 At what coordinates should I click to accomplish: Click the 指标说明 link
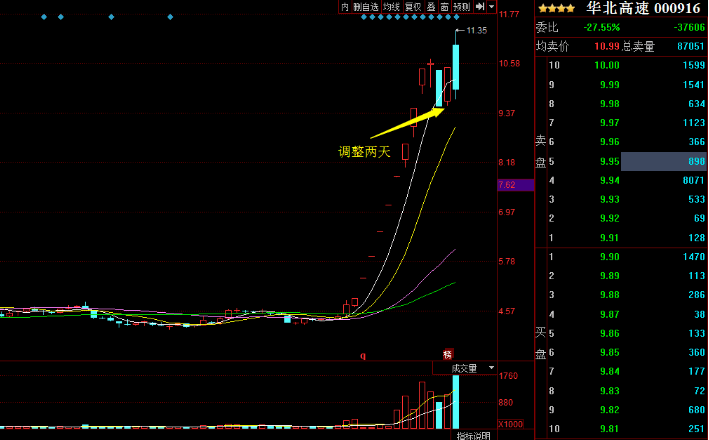click(474, 435)
